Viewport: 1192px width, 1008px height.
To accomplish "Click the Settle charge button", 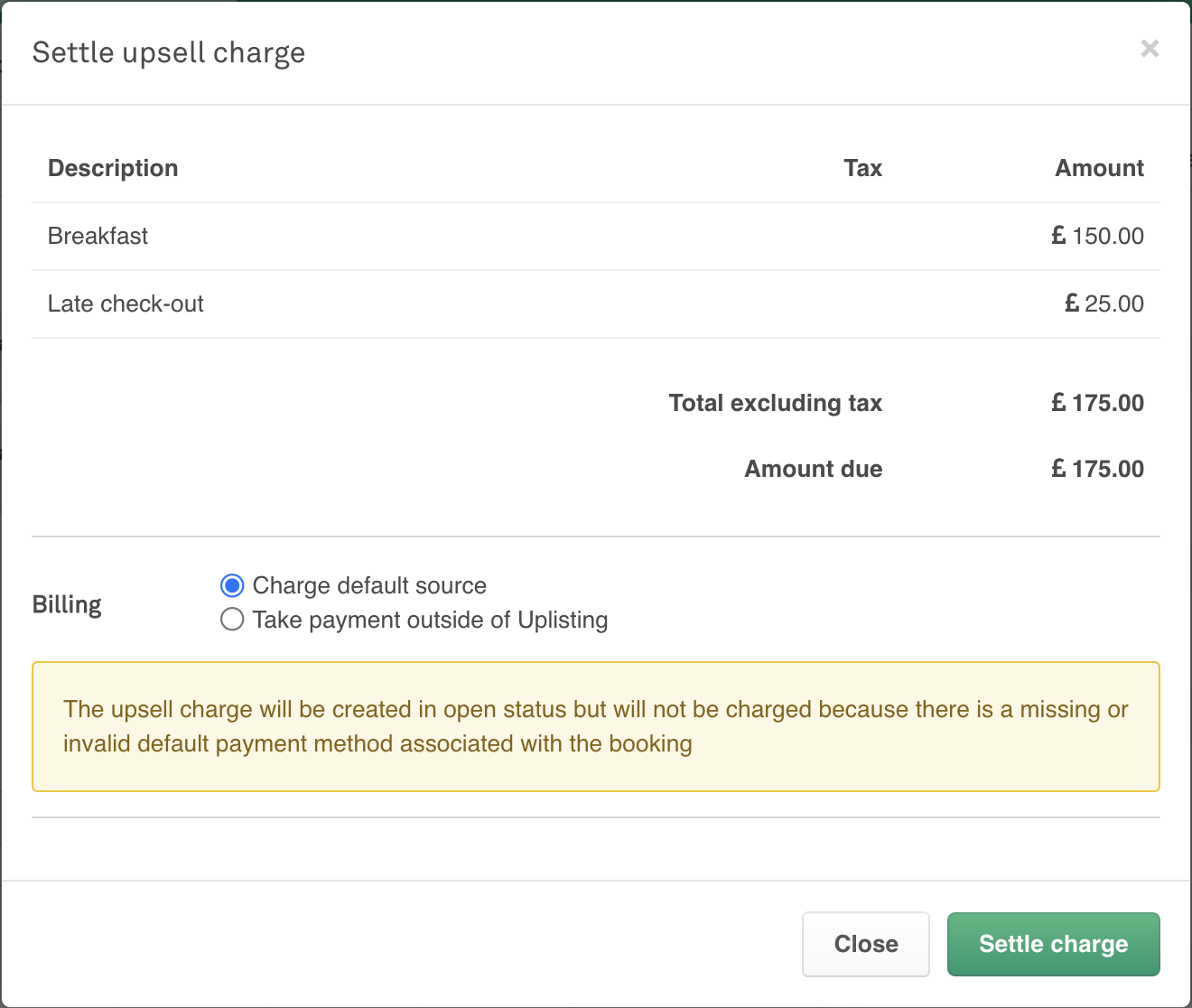I will click(1053, 944).
